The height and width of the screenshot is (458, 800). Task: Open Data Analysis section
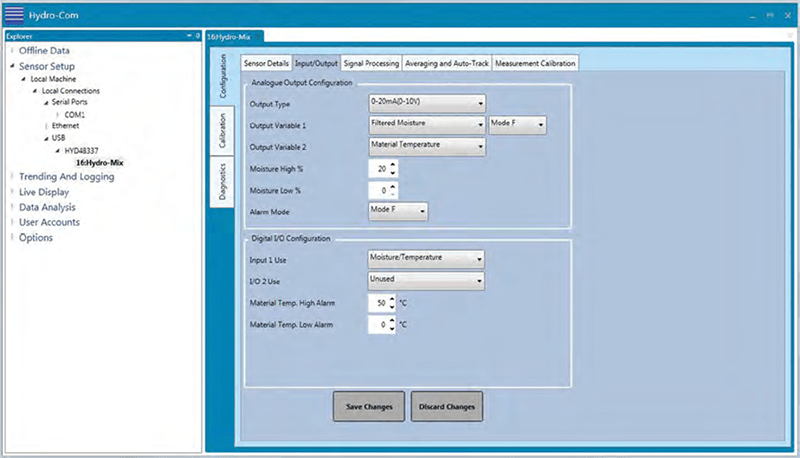coord(47,207)
